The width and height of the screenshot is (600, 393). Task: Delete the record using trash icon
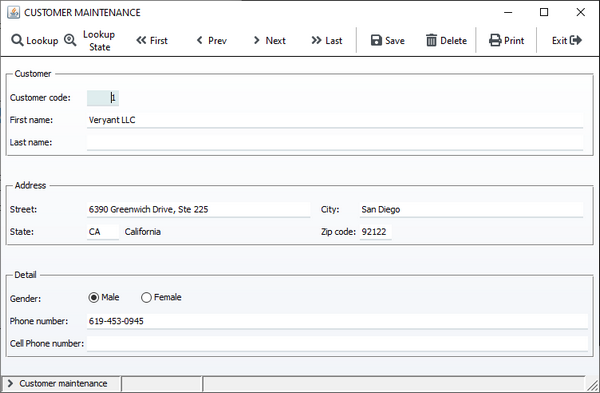(446, 40)
